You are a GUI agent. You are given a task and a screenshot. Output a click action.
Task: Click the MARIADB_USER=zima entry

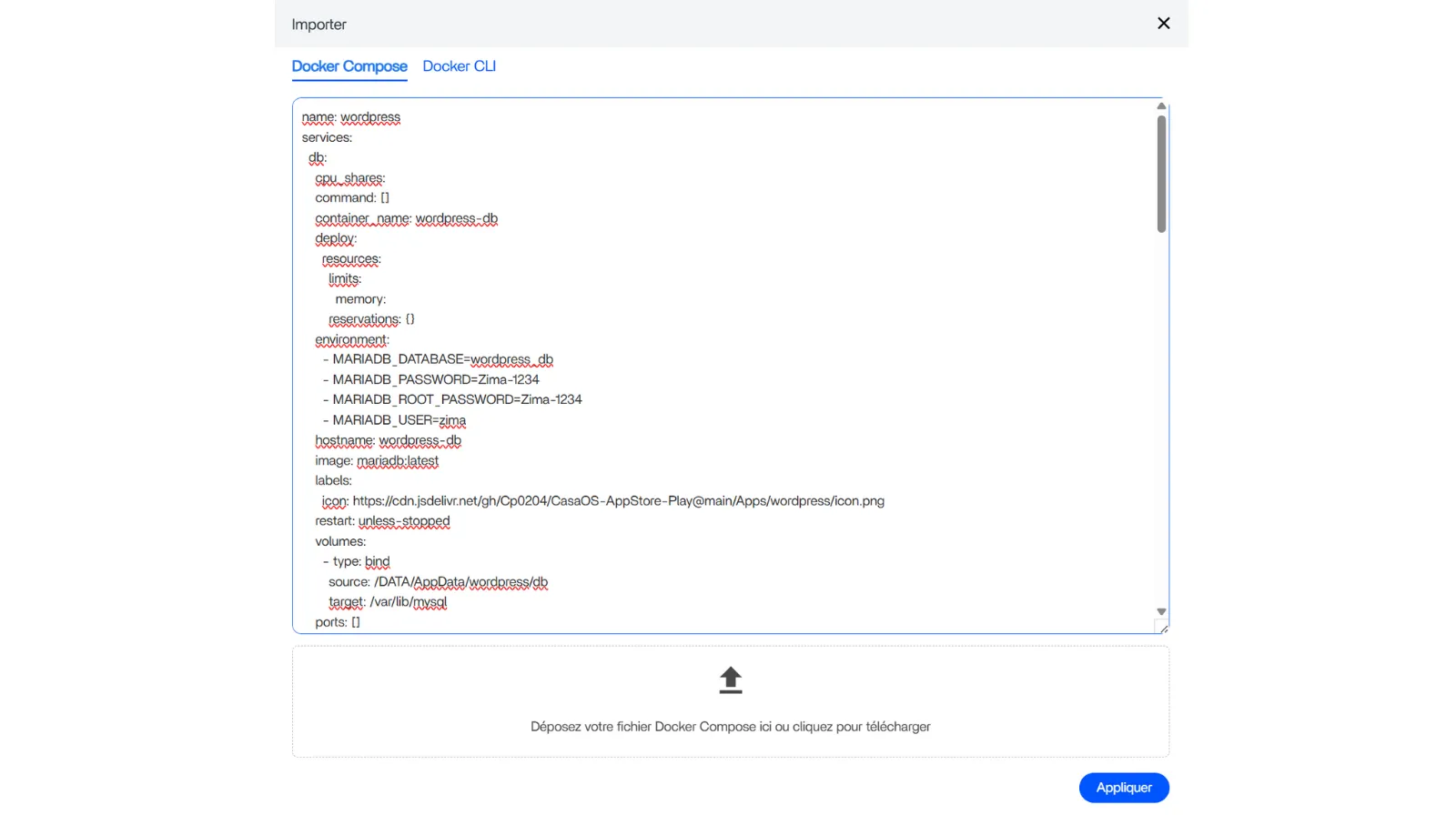[399, 420]
